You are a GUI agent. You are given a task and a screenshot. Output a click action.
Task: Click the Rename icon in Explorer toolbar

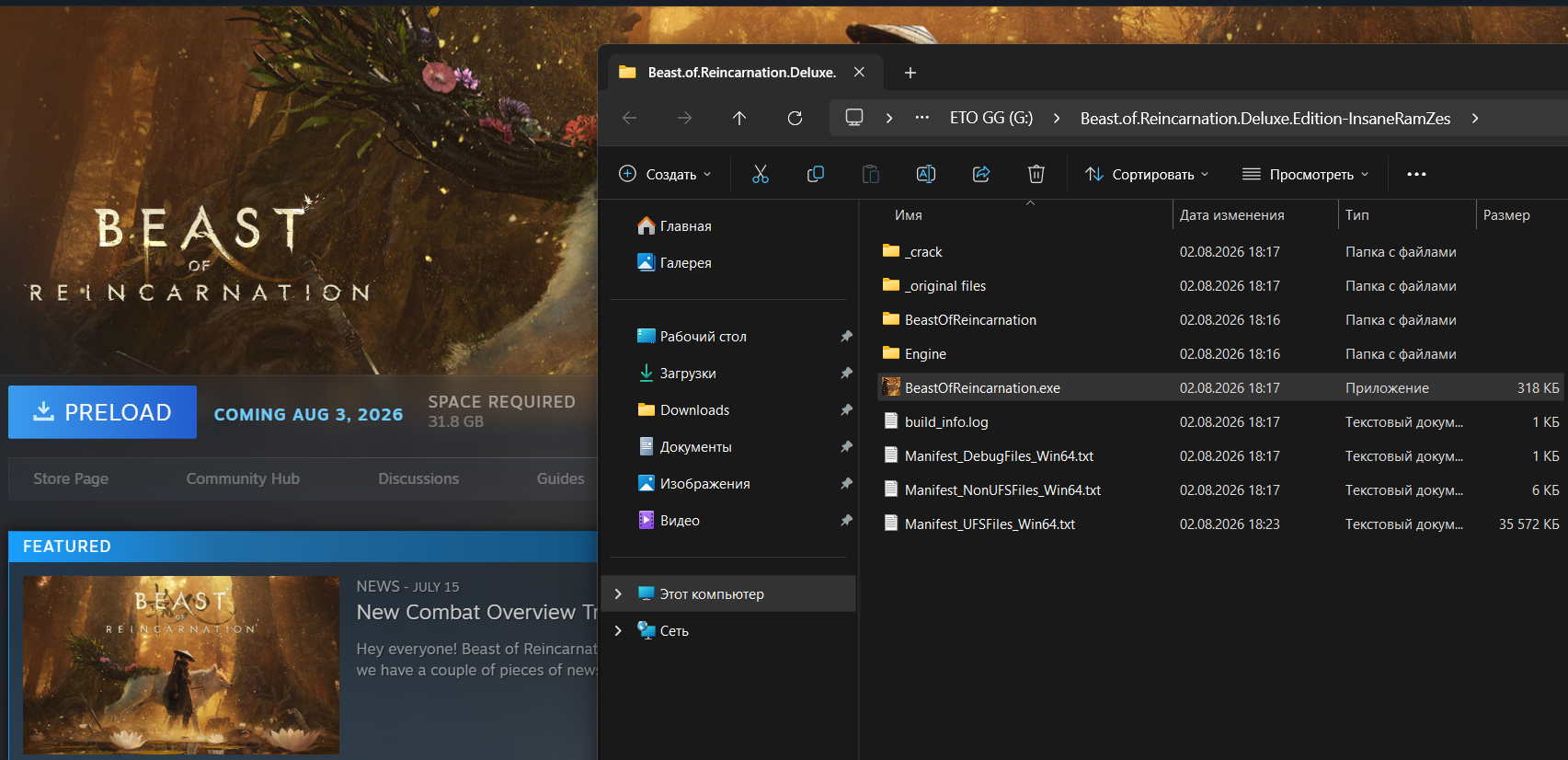925,174
